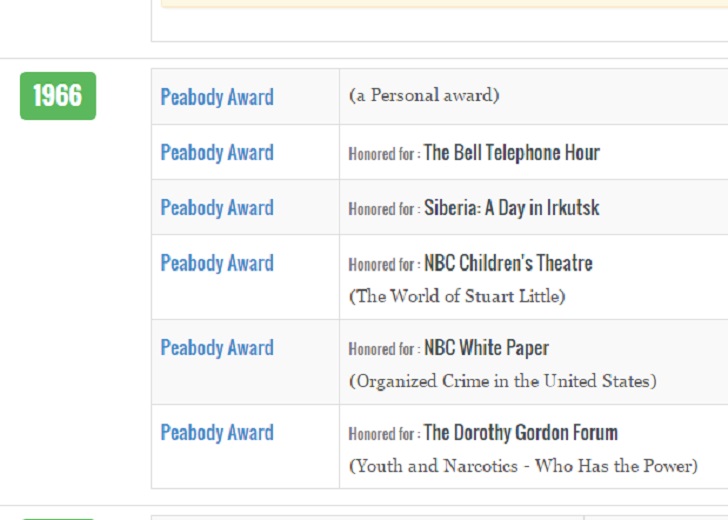Screen dimensions: 728x520
Task: Click NBC White Paper title
Action: 487,347
